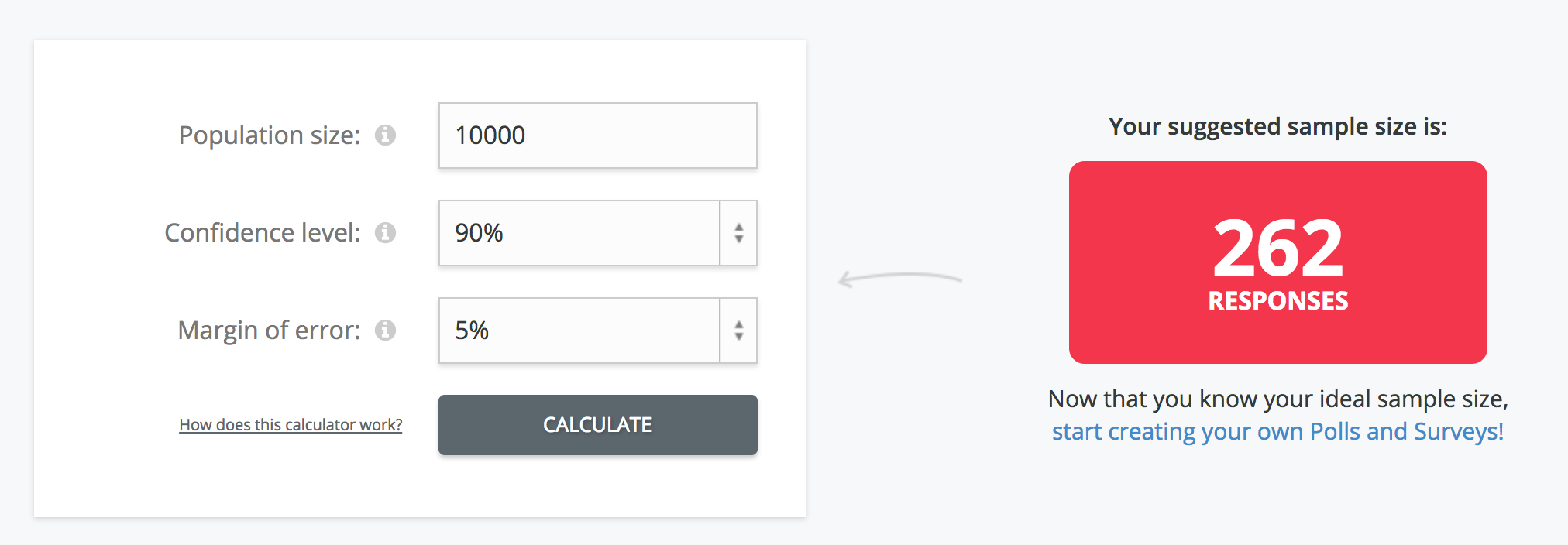1568x545 pixels.
Task: Follow 'start creating your own Polls and Surveys' link
Action: [x=1277, y=431]
